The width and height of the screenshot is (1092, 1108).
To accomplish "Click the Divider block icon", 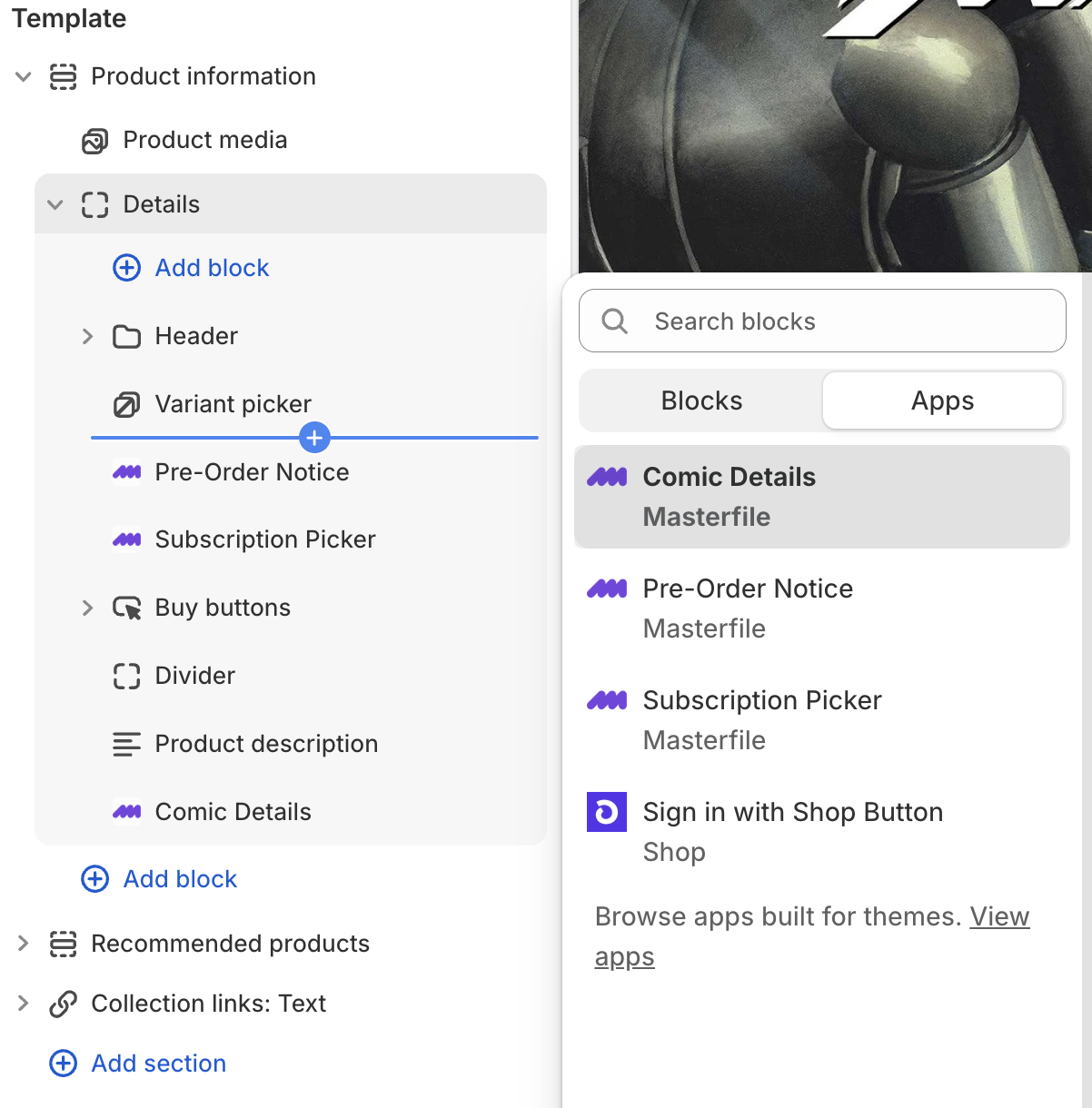I will (126, 676).
